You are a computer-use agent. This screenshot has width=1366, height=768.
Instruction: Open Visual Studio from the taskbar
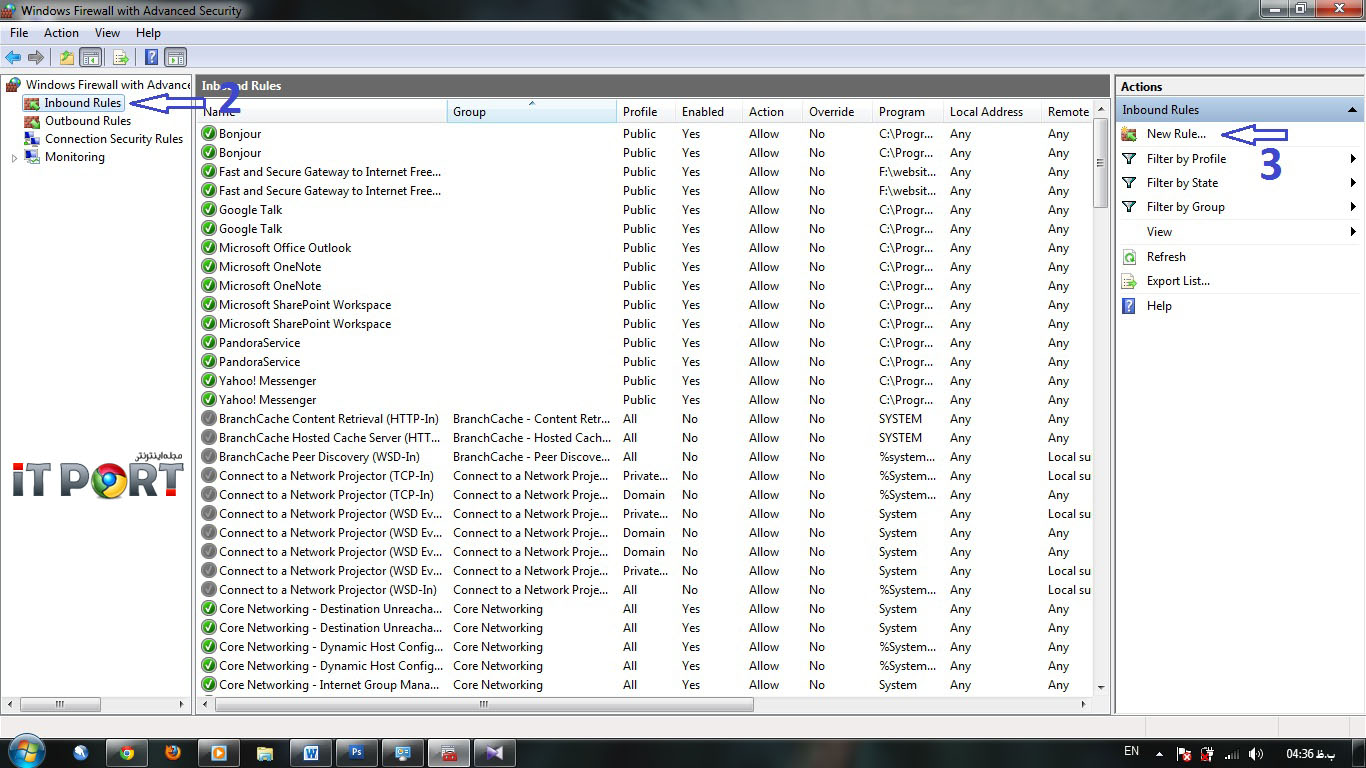[494, 753]
